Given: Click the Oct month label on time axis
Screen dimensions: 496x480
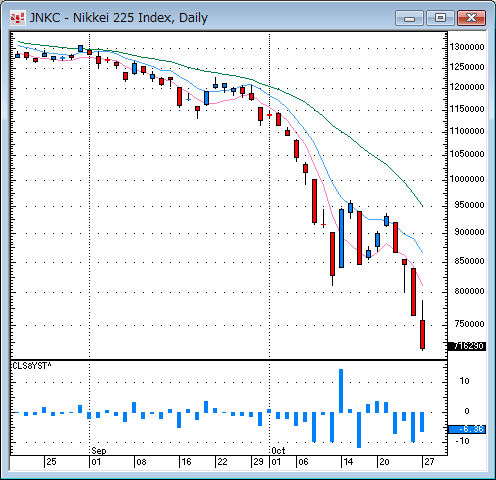Looking at the screenshot, I should coord(278,451).
